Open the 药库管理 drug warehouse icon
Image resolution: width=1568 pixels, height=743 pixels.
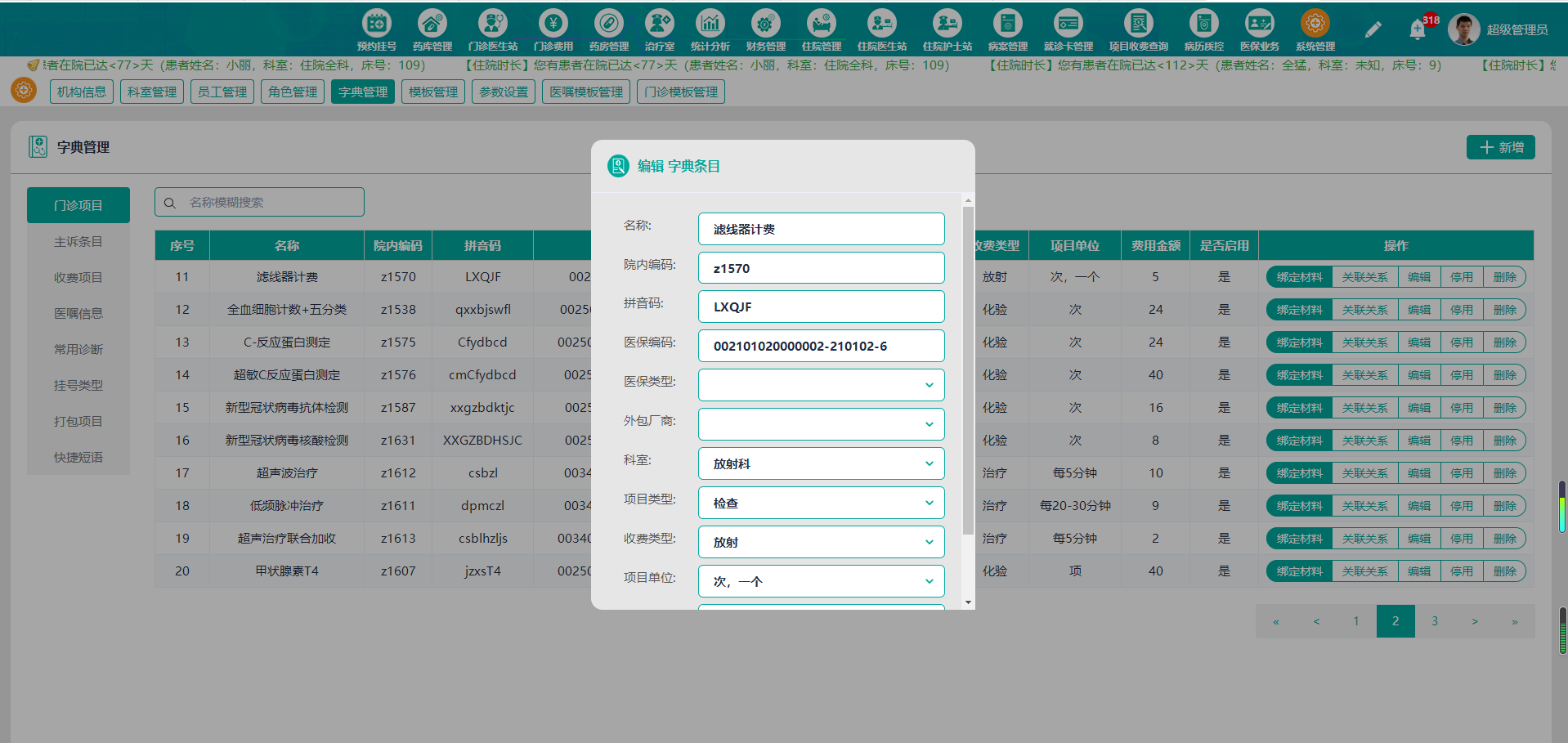432,30
